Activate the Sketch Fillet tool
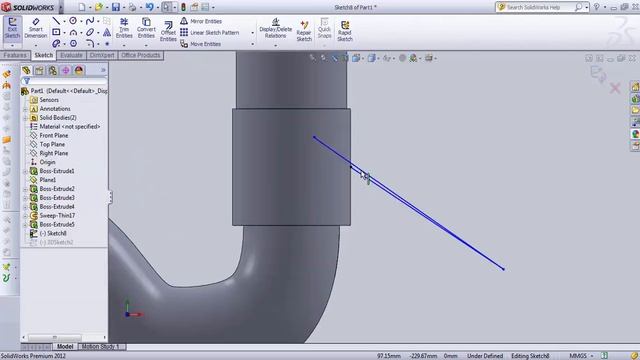Screen dimensions: 640x360 (x=90, y=43)
